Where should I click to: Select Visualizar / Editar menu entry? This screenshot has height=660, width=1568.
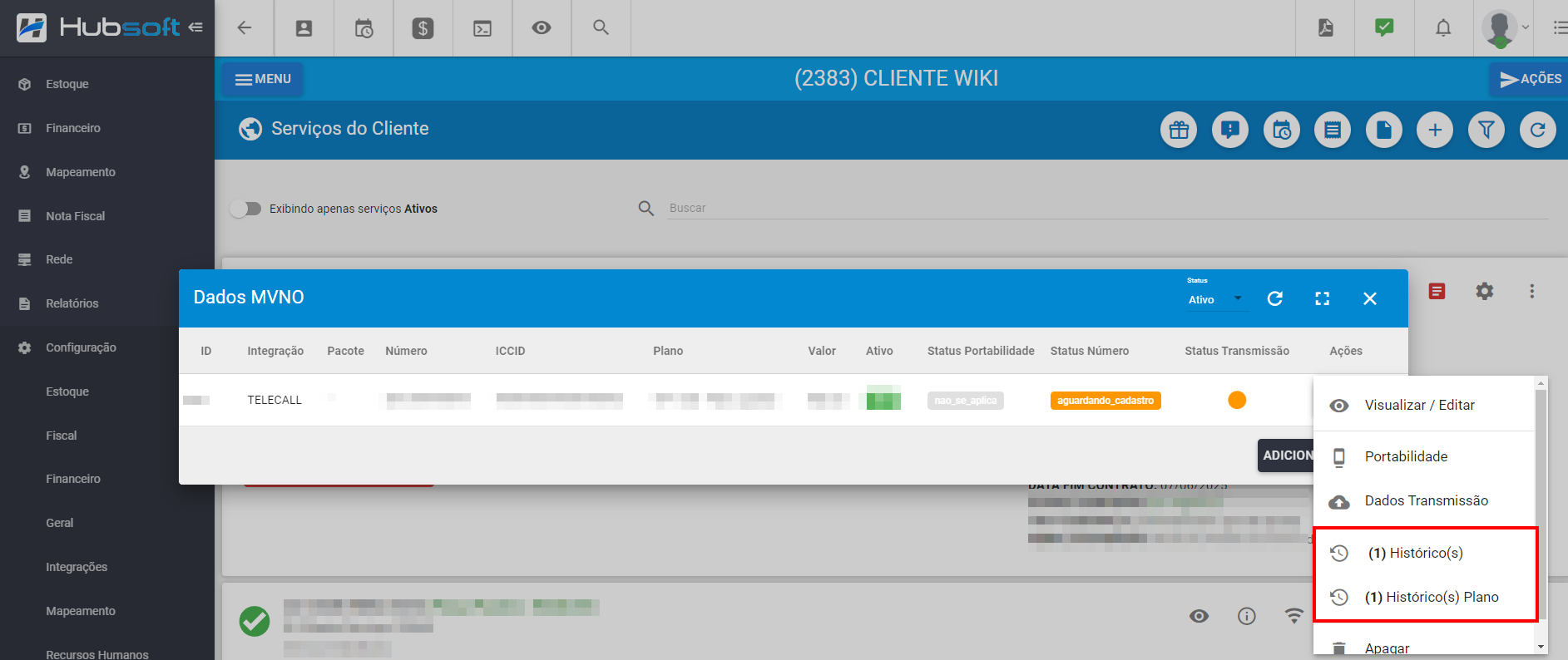[1424, 405]
